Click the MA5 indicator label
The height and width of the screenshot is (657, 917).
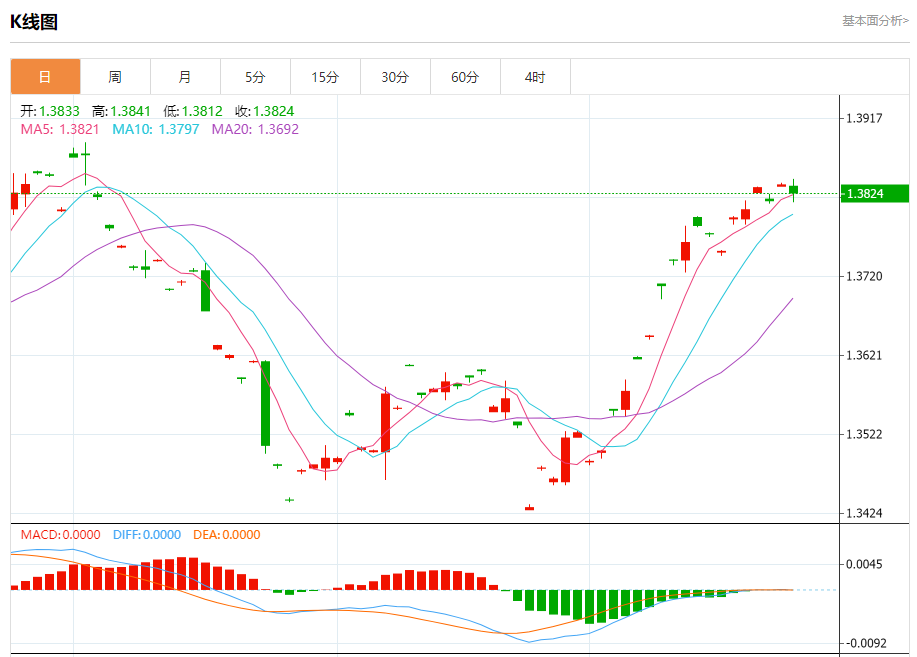[x=60, y=129]
